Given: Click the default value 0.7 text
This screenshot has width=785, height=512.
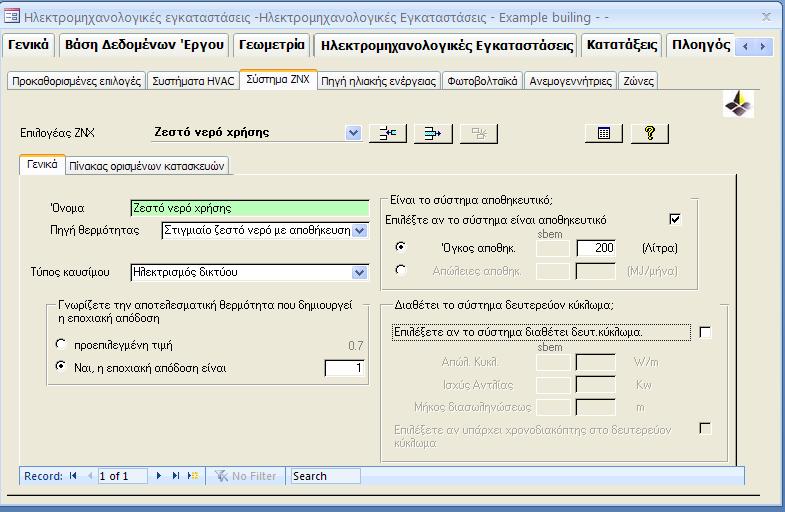Looking at the screenshot, I should pyautogui.click(x=355, y=346).
